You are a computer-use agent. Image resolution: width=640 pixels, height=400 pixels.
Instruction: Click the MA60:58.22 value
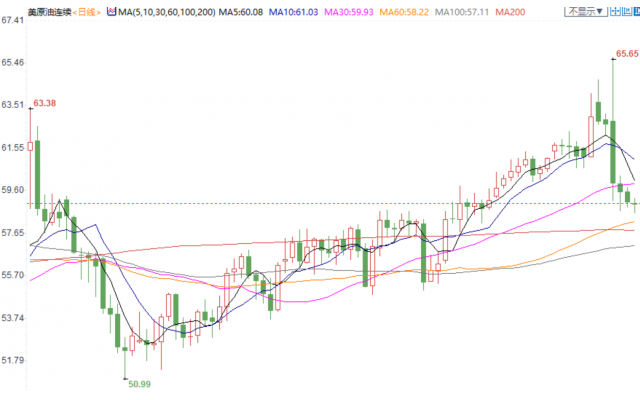tap(404, 12)
